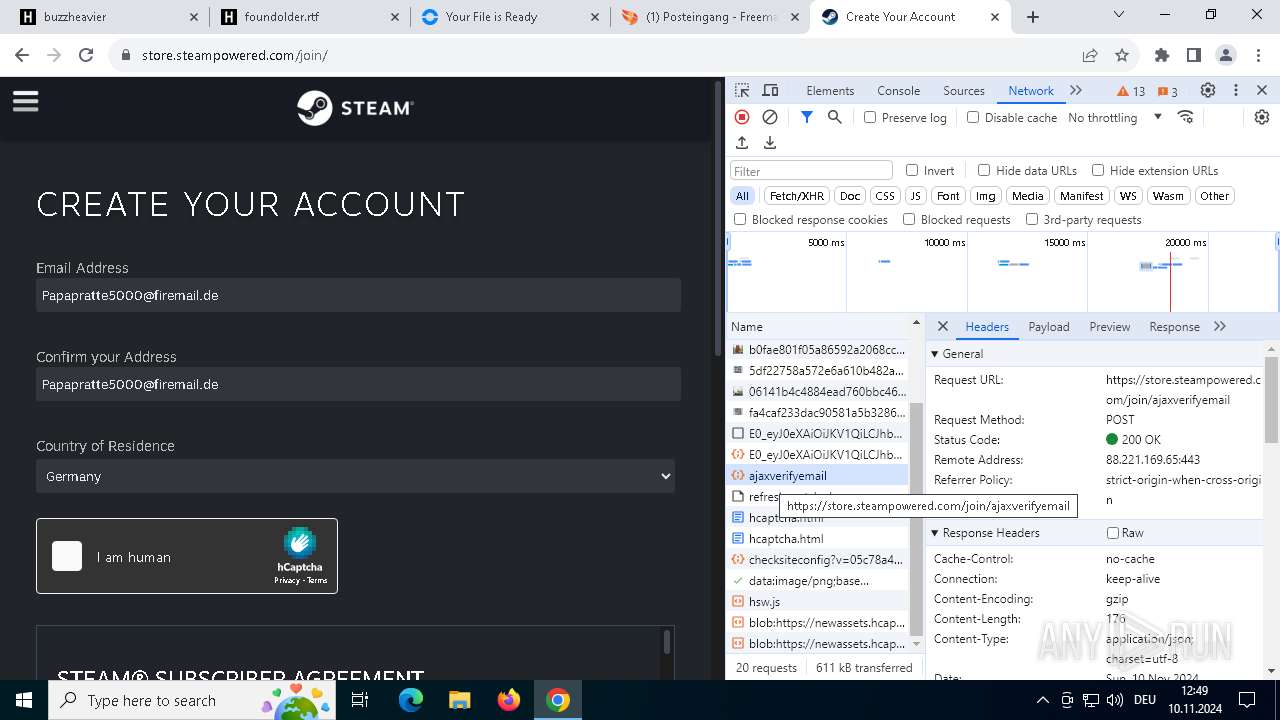
Task: Enable Preserve log checkbox
Action: (x=870, y=117)
